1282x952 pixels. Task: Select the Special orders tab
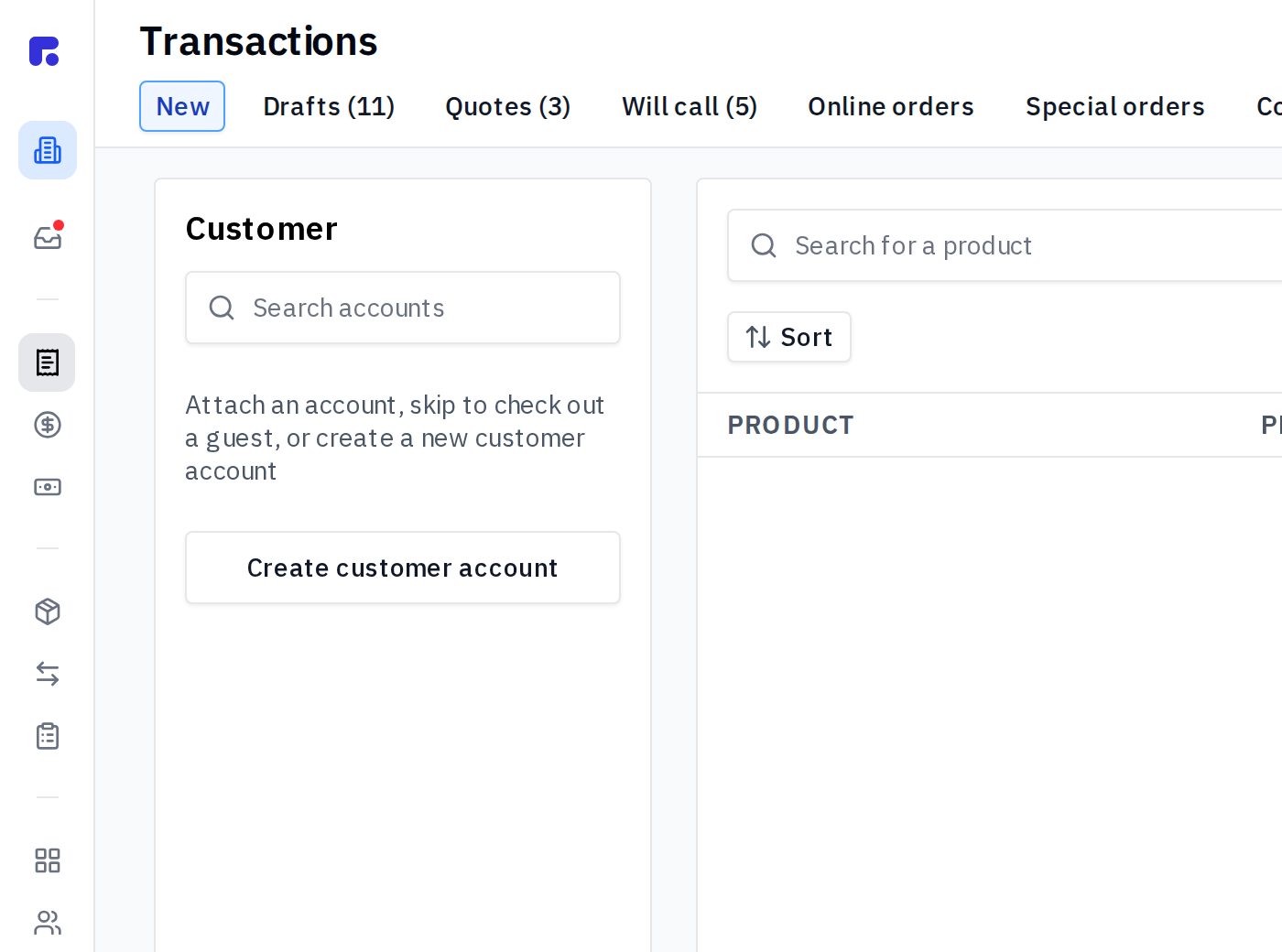click(x=1115, y=106)
